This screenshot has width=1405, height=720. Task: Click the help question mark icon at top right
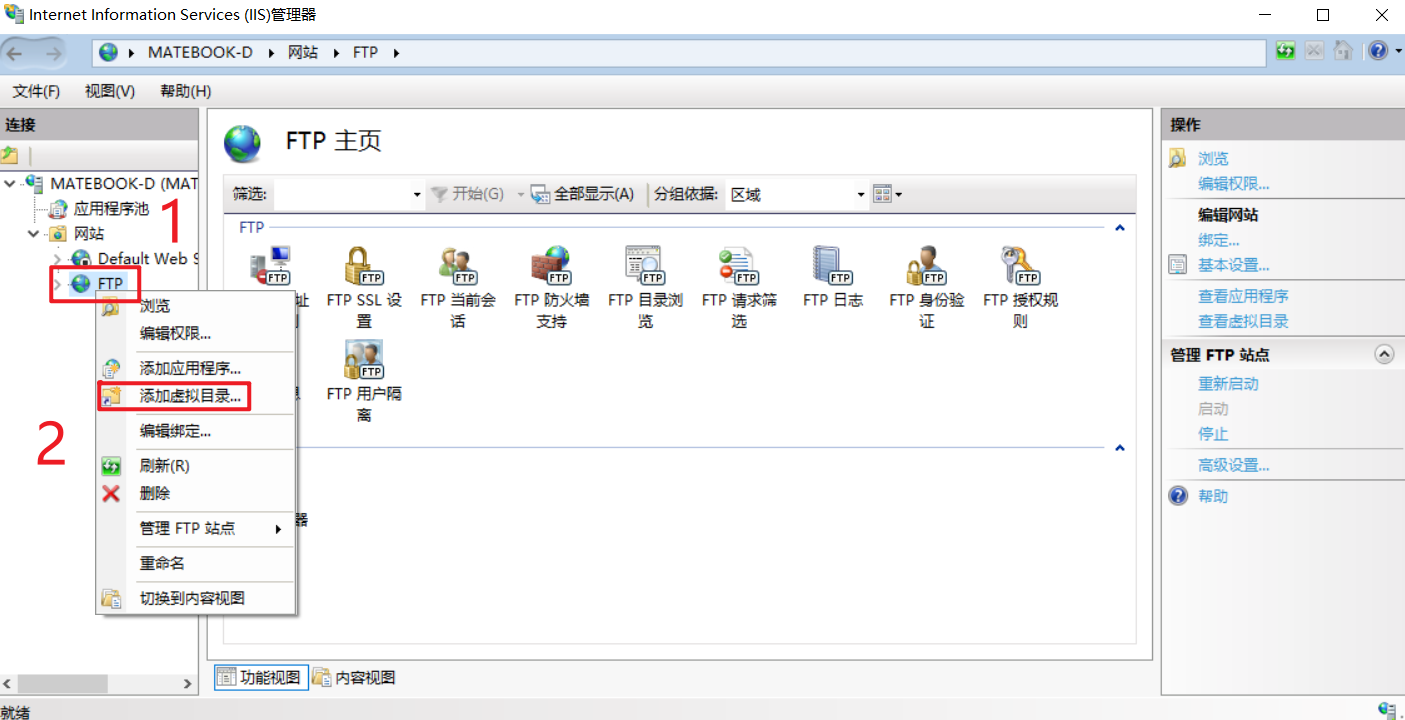[x=1378, y=50]
